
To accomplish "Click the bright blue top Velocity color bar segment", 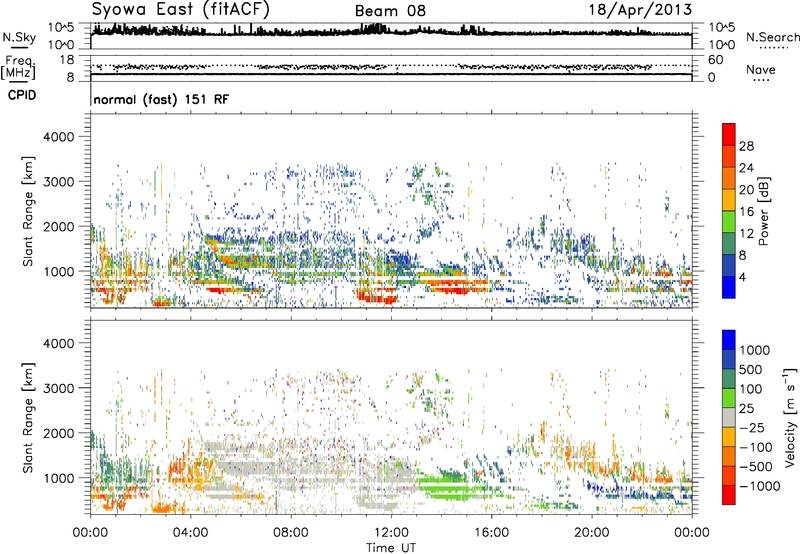I will click(x=729, y=340).
